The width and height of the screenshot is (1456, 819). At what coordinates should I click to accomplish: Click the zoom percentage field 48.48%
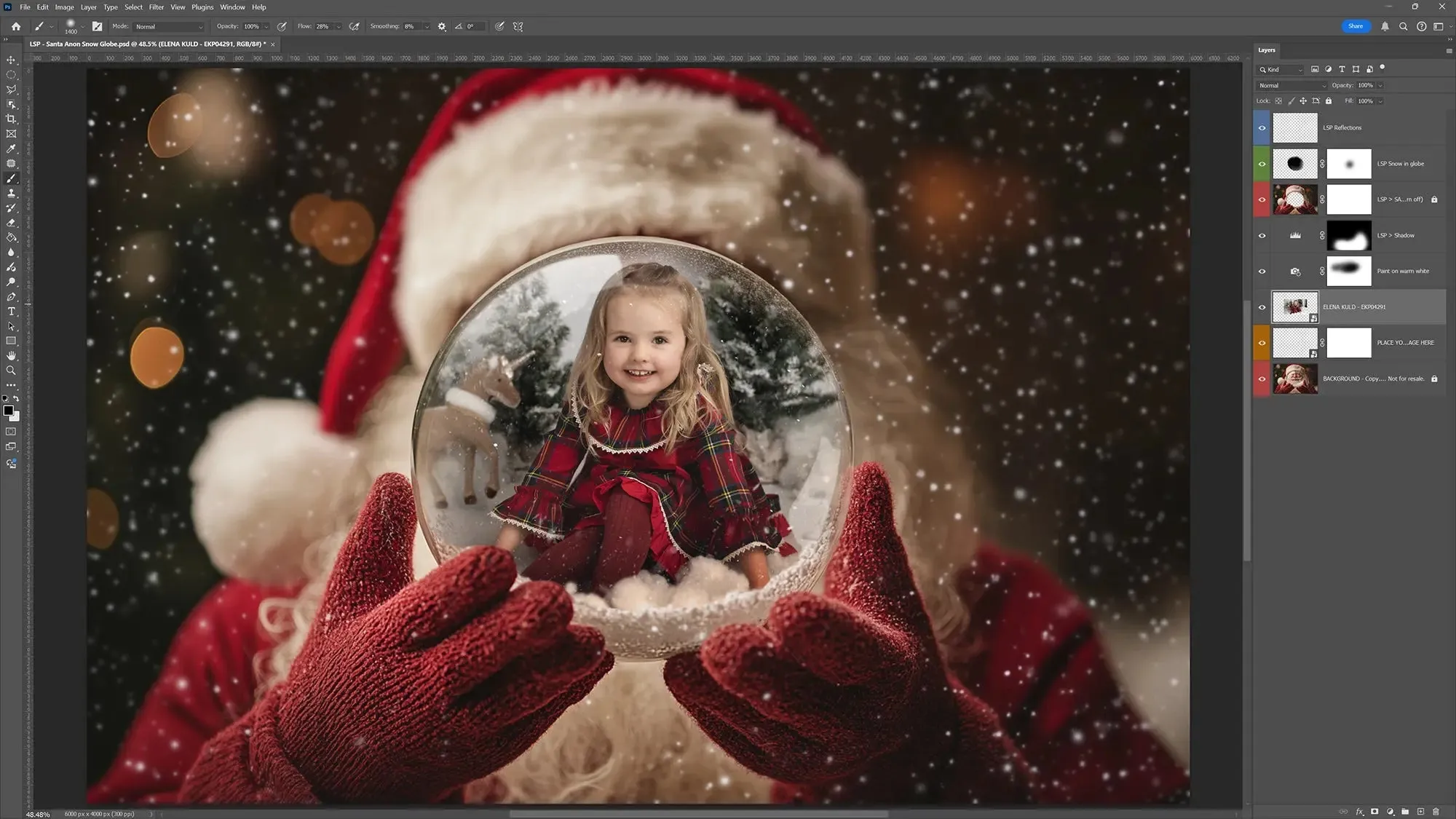[38, 814]
